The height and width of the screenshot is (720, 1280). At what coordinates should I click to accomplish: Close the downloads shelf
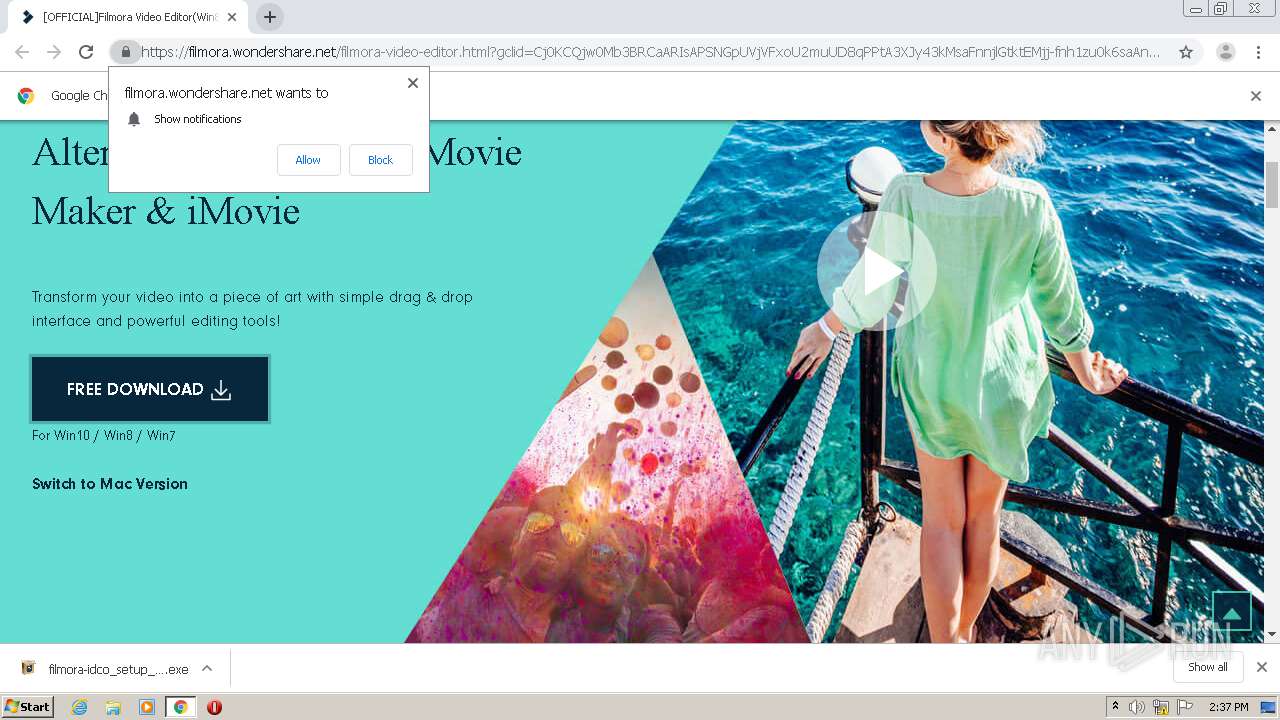pyautogui.click(x=1262, y=667)
